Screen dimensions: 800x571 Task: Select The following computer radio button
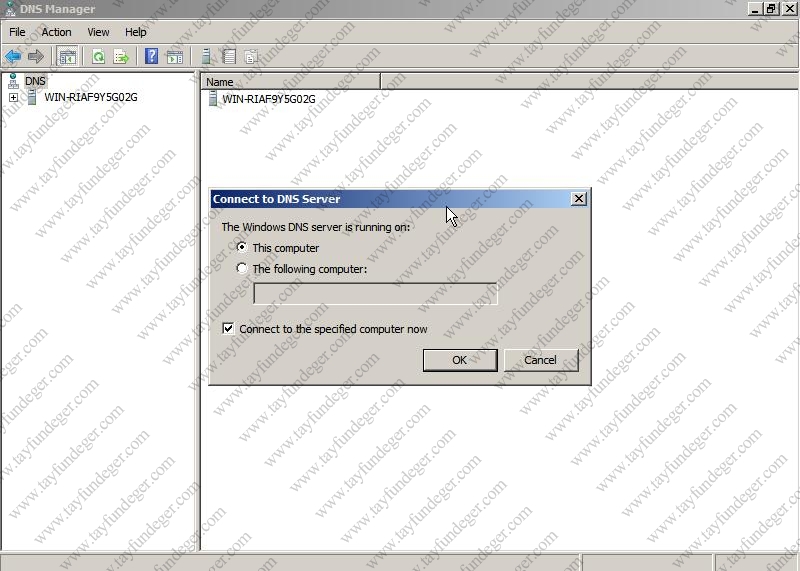(242, 268)
